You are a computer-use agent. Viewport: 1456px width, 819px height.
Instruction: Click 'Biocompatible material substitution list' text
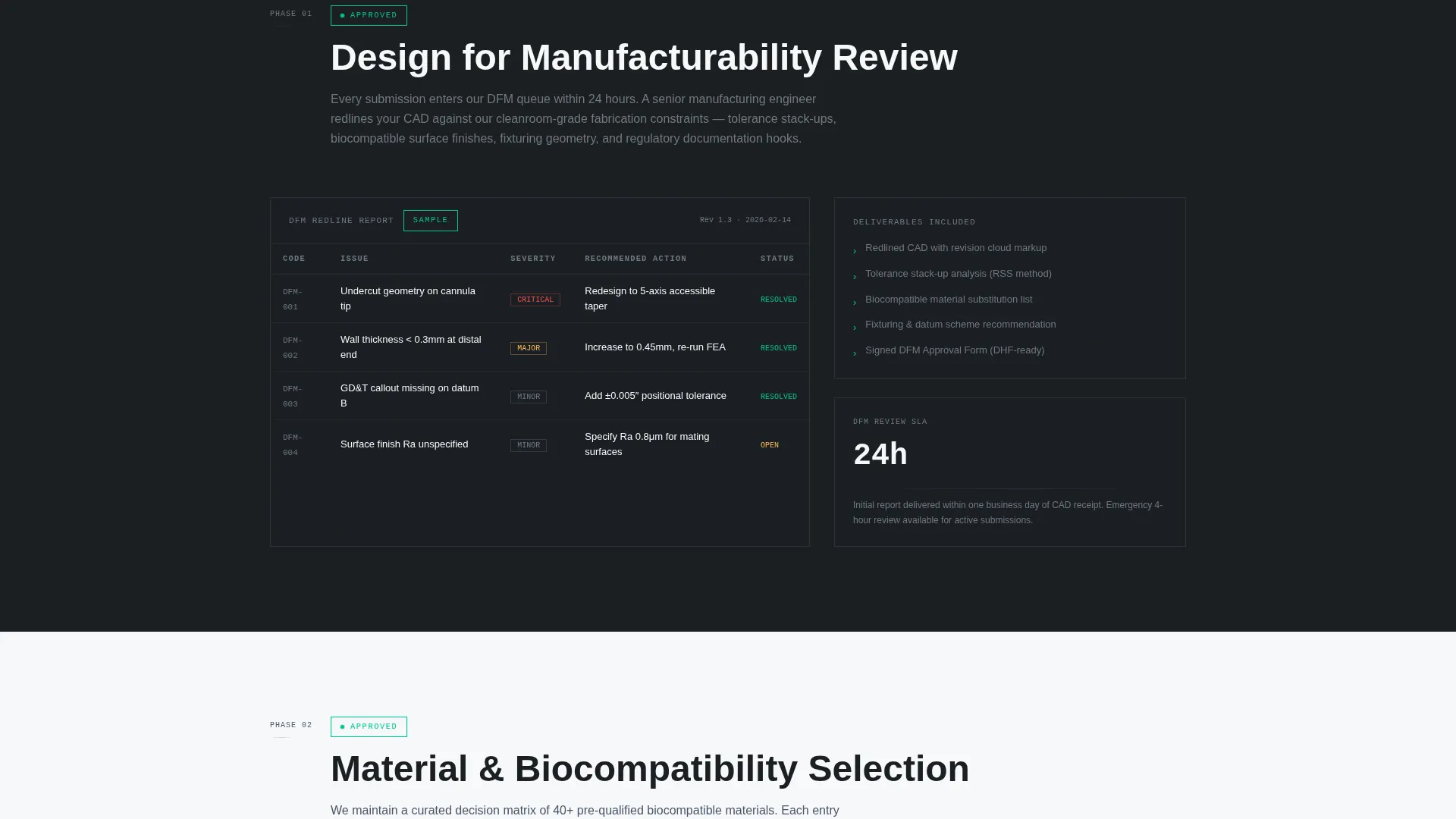pos(949,300)
